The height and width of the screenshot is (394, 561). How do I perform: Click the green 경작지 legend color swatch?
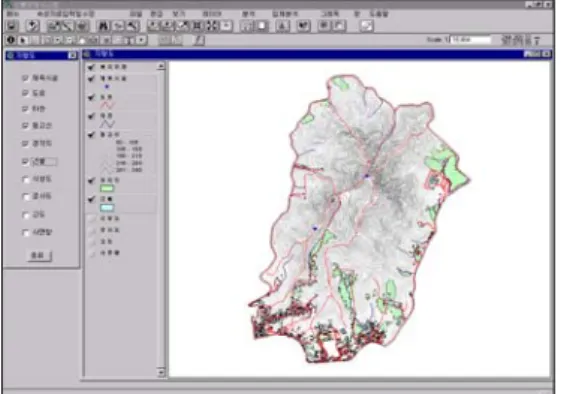pyautogui.click(x=107, y=188)
